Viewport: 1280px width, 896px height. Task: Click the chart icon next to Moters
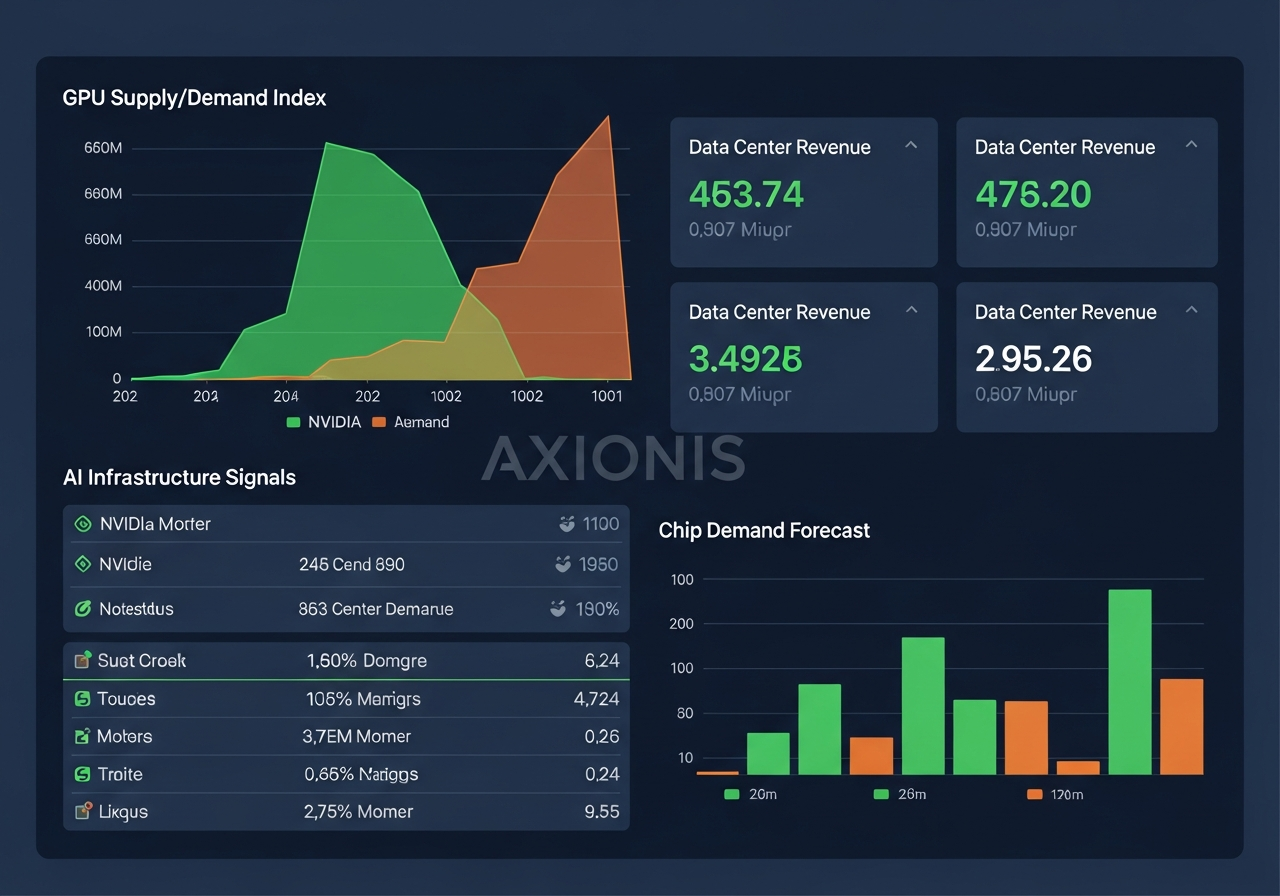(x=82, y=736)
